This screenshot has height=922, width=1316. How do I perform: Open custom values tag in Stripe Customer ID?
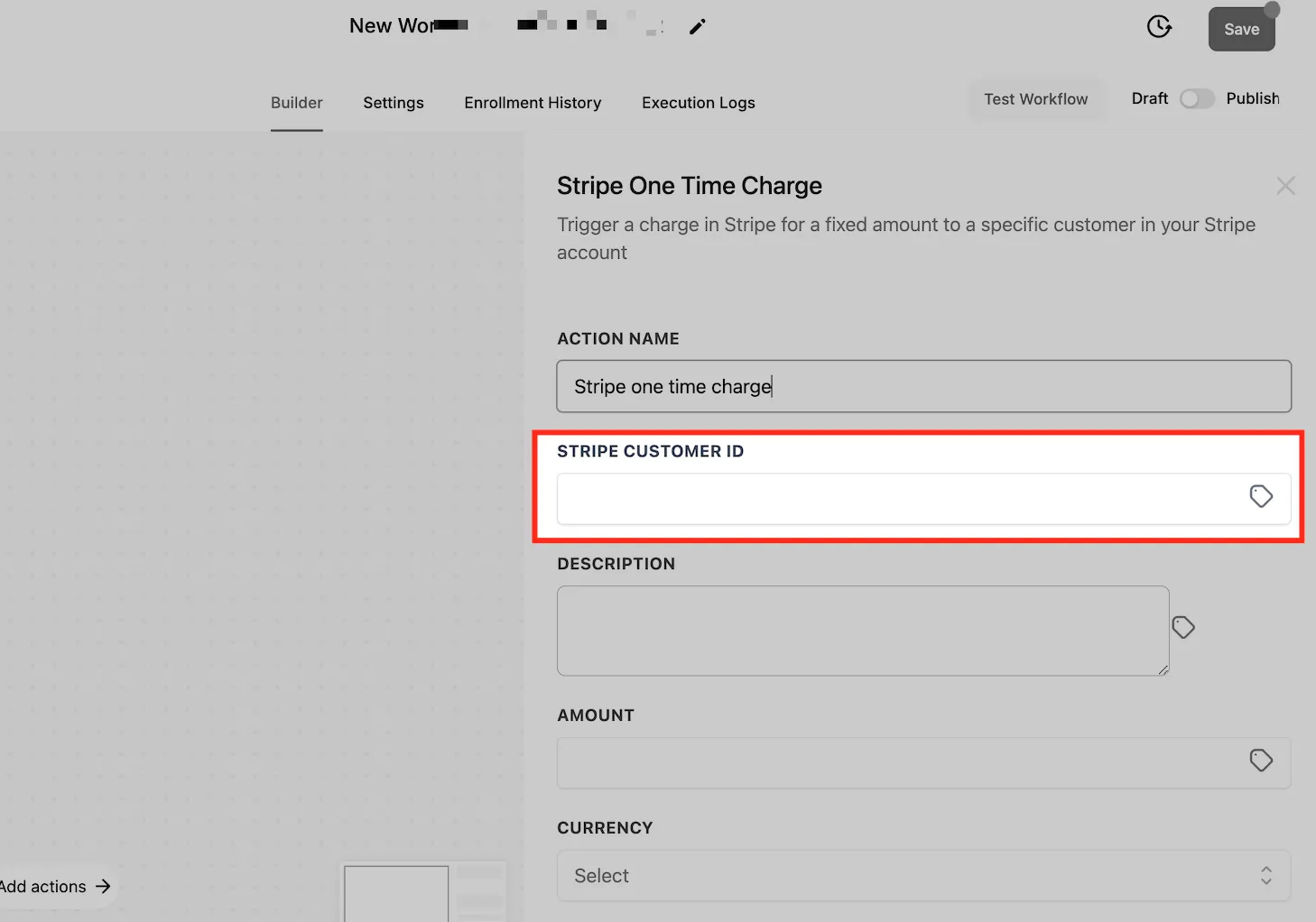[x=1261, y=496]
